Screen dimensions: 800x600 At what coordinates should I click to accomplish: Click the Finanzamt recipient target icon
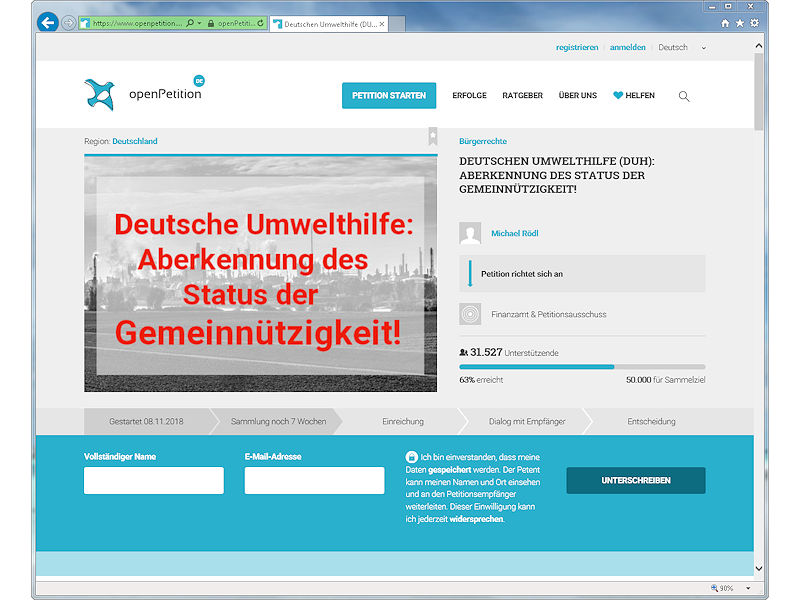[x=470, y=314]
